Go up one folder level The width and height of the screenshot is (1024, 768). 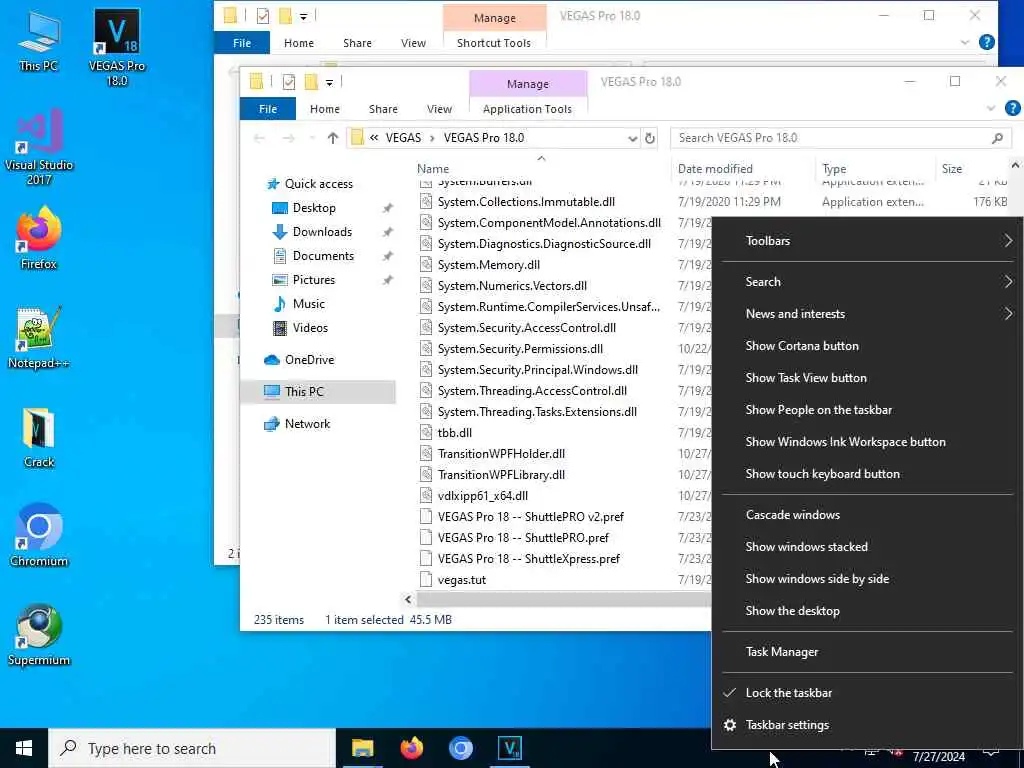click(333, 138)
